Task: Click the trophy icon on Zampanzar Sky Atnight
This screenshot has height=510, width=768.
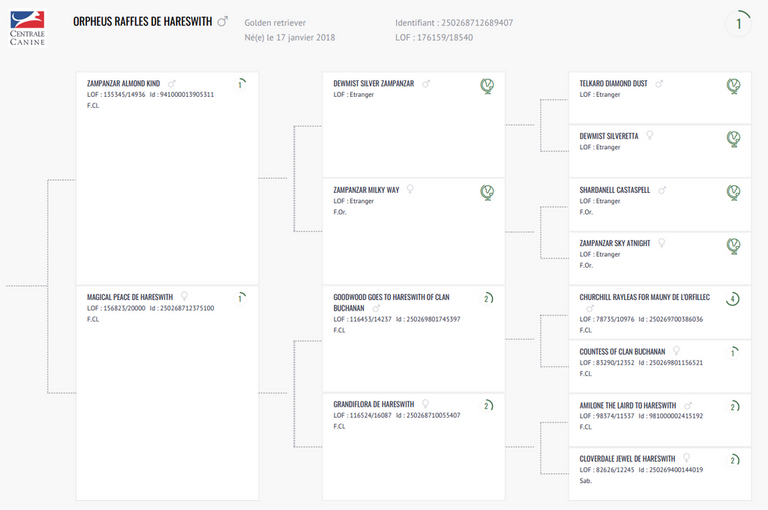Action: coord(733,245)
